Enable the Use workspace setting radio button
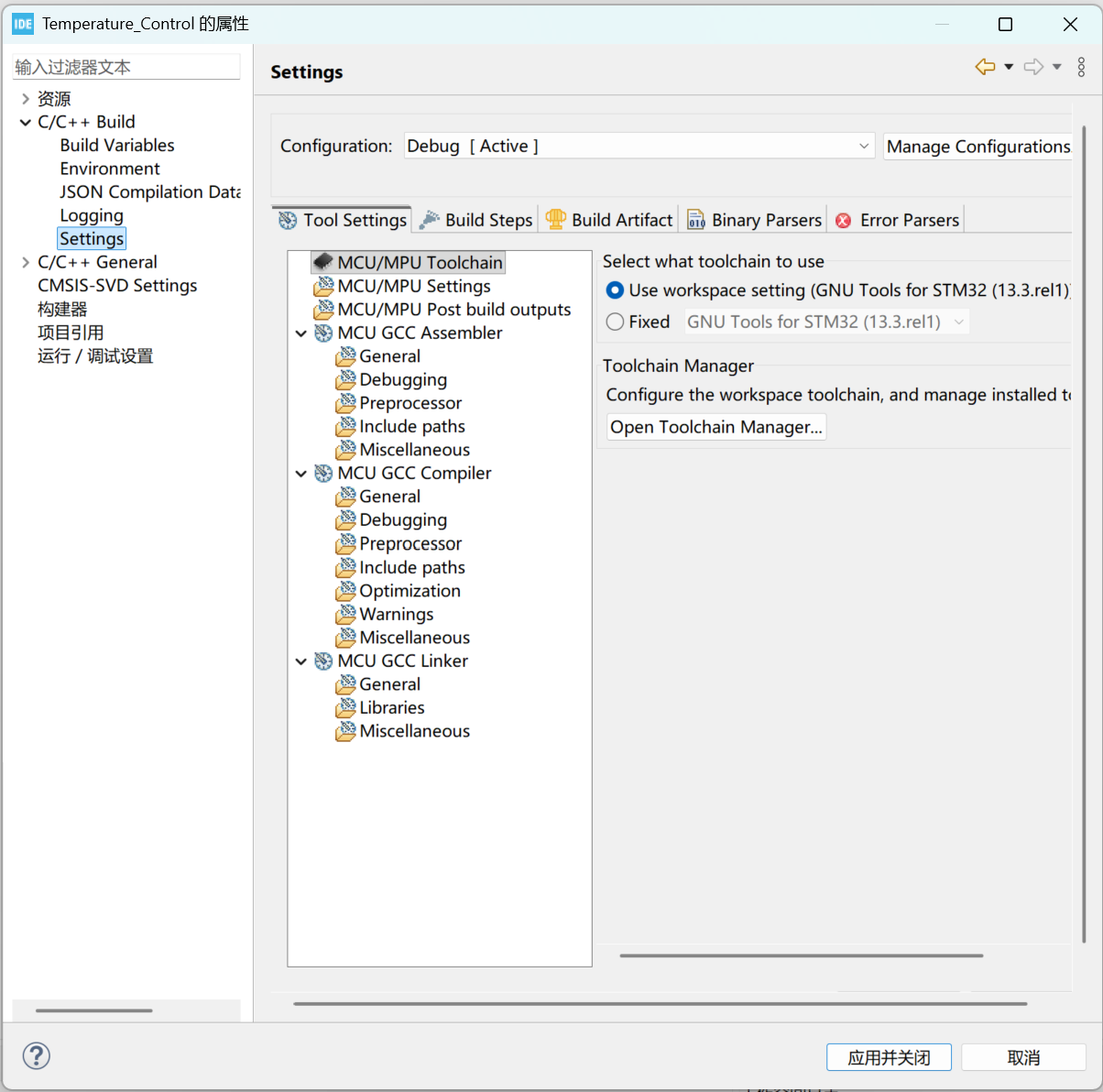The width and height of the screenshot is (1103, 1092). pyautogui.click(x=614, y=290)
